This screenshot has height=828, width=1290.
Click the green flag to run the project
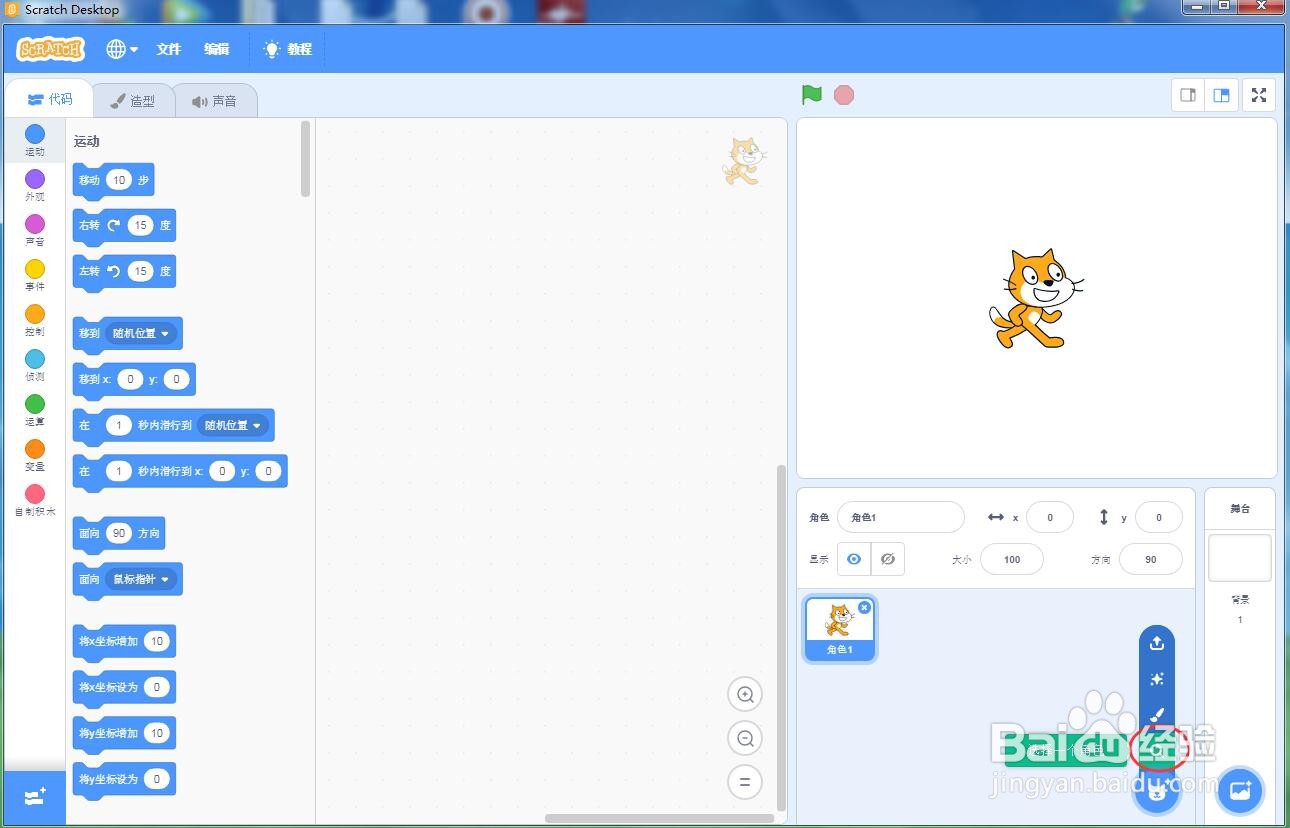click(811, 94)
